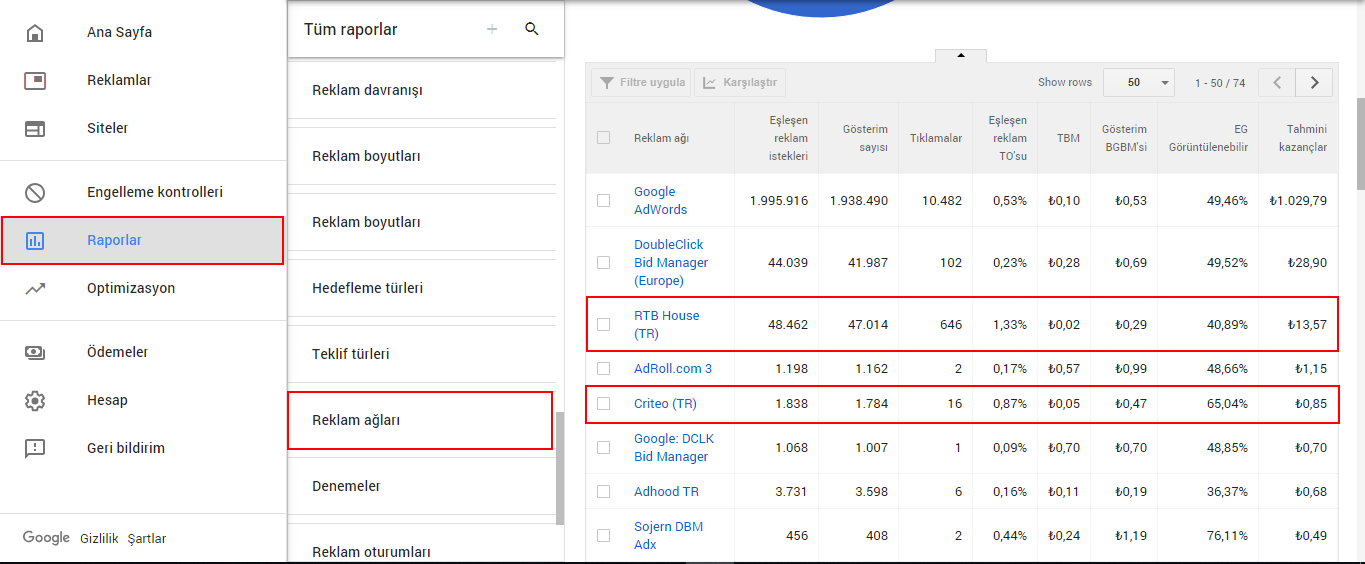Image resolution: width=1365 pixels, height=564 pixels.
Task: Click the Ödemeler money icon
Action: (x=35, y=352)
